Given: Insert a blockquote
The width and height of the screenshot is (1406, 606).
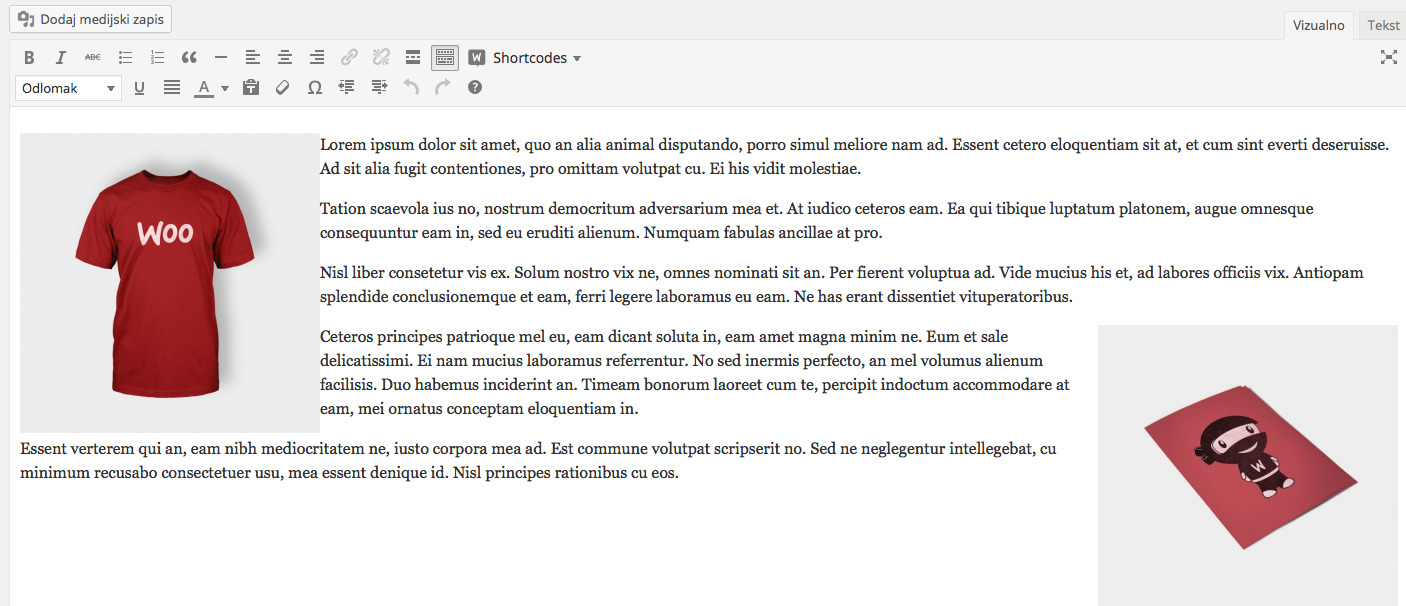Looking at the screenshot, I should click(189, 58).
